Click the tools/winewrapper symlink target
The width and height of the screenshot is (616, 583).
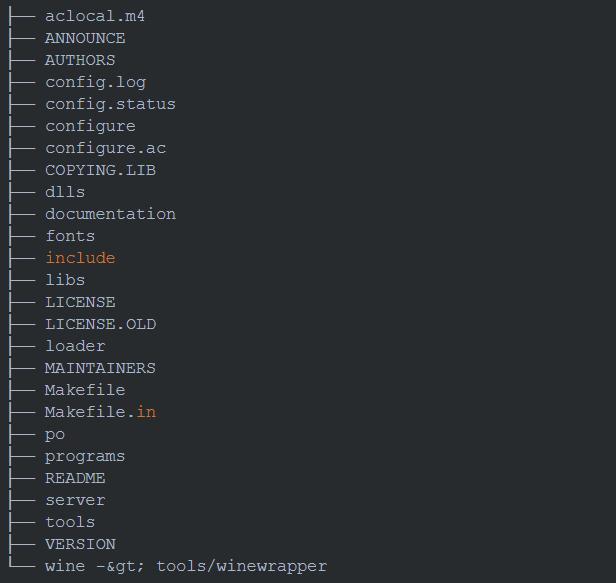(x=241, y=566)
